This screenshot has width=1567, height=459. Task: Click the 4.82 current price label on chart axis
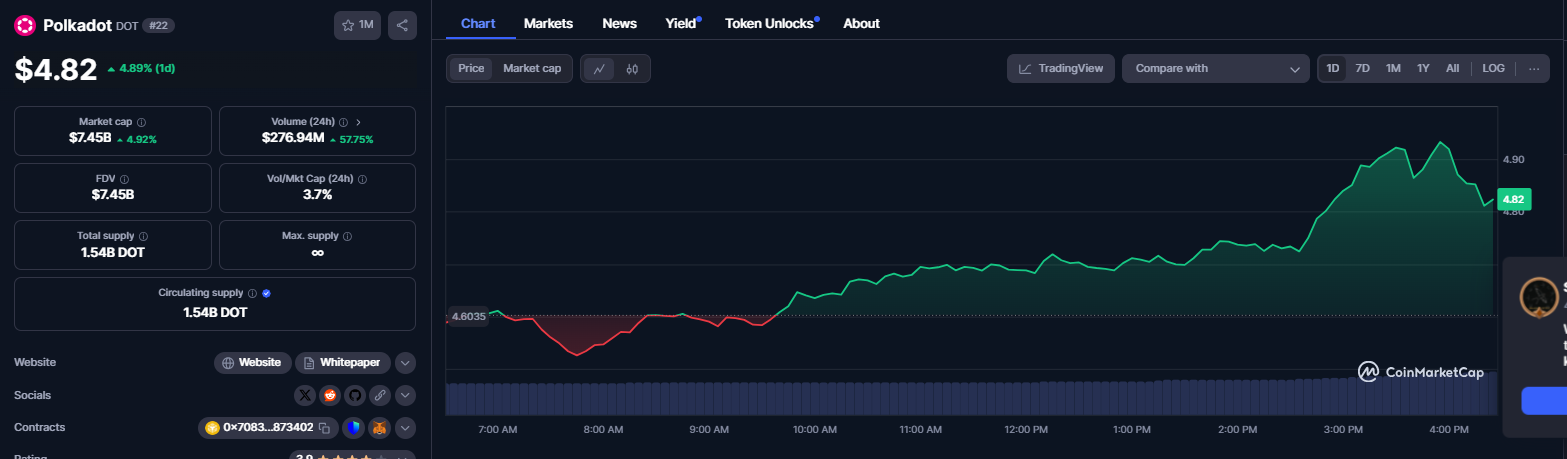[1513, 199]
